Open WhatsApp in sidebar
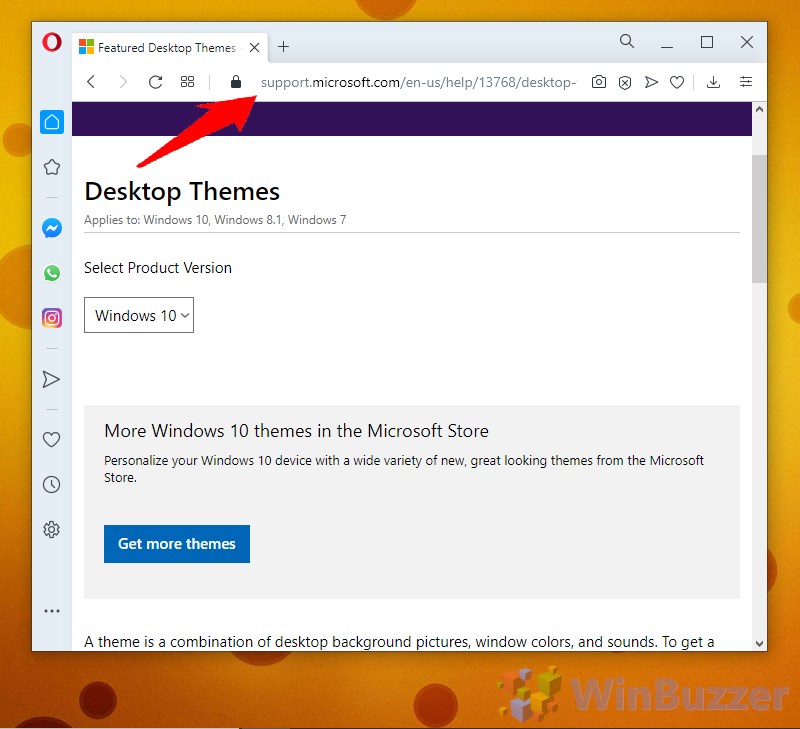The image size is (800, 729). [x=52, y=273]
